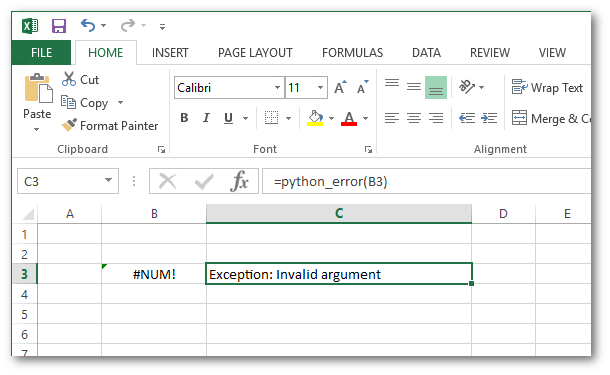Screen dimensions: 610x375
Task: Apply the red font color
Action: pos(349,118)
